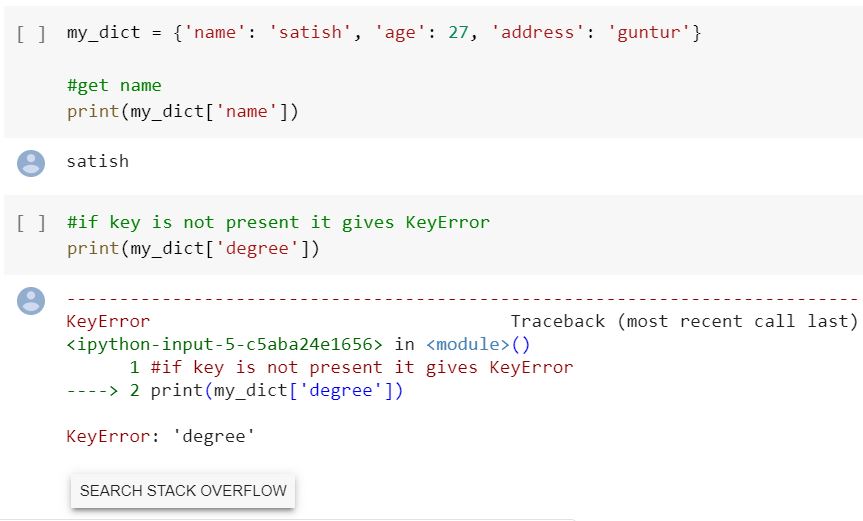Run the my_dict definition cell

coord(31,33)
